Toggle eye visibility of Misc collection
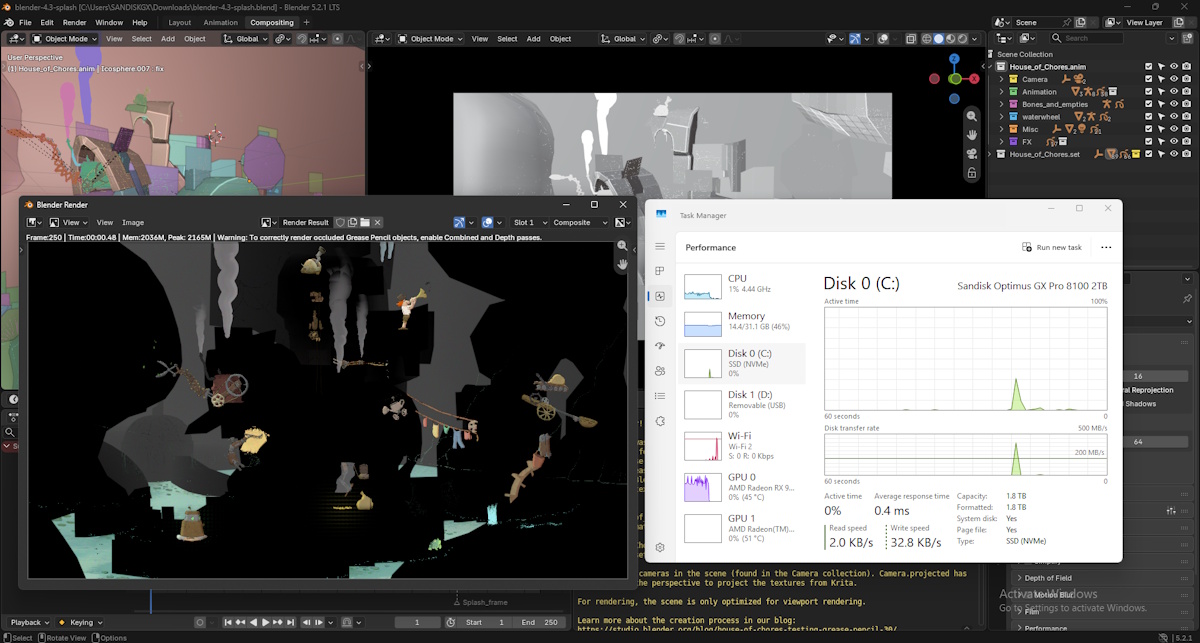This screenshot has height=643, width=1200. [1175, 129]
